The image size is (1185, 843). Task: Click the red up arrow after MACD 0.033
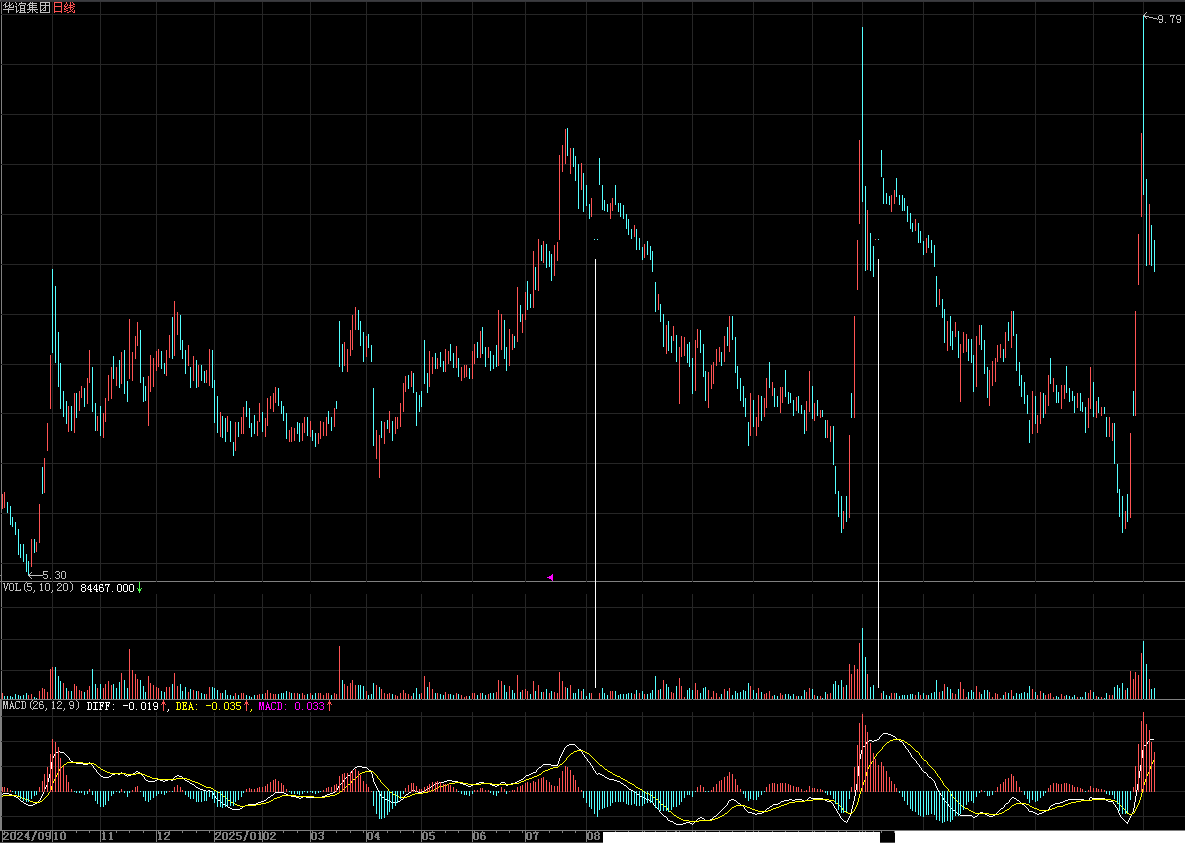(x=329, y=705)
